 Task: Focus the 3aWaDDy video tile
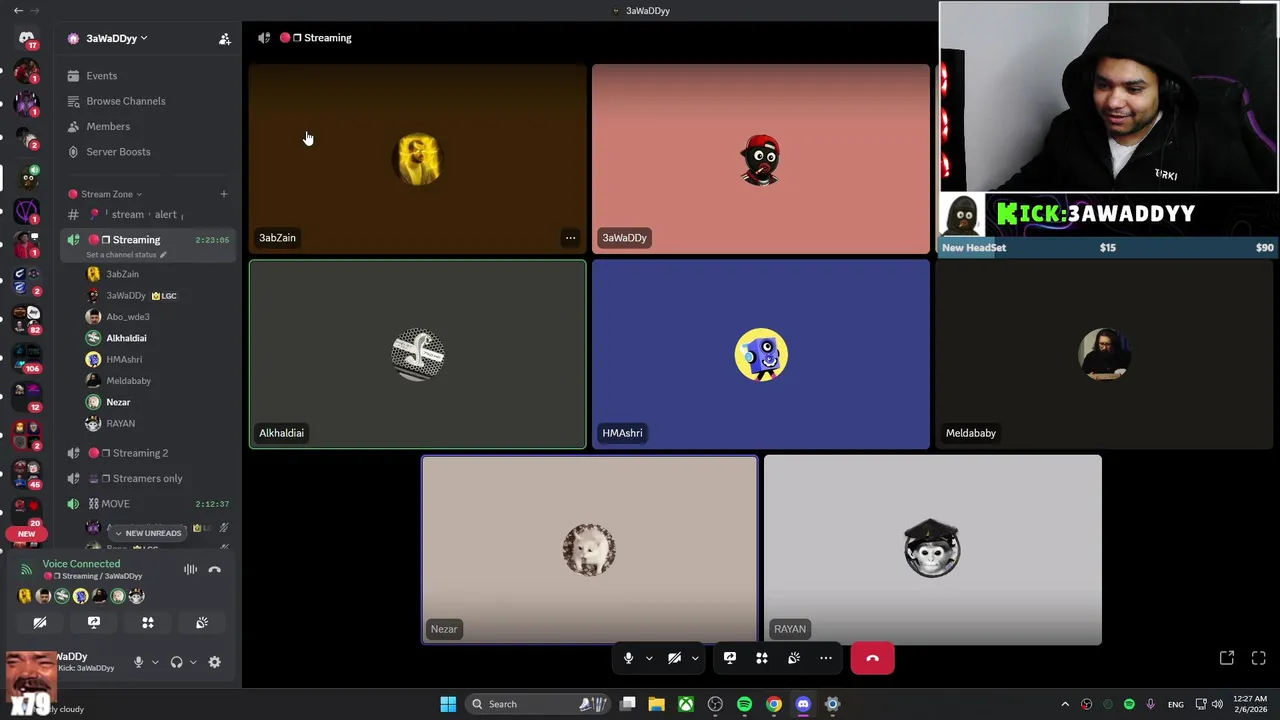(x=761, y=159)
